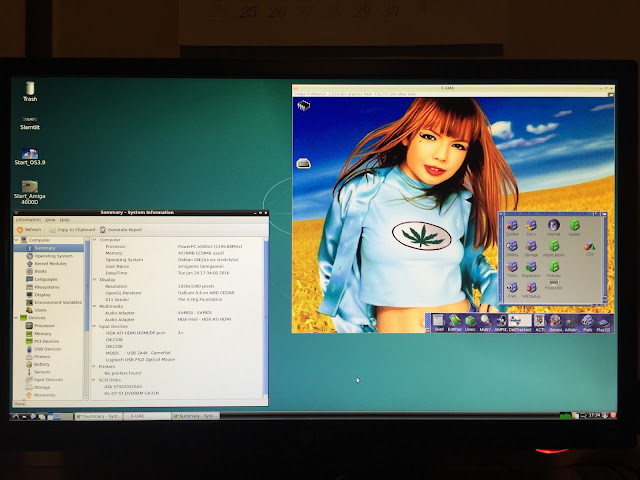Viewport: 640px width, 480px height.
Task: Collapse the Devices tree node in sidebar
Action: pyautogui.click(x=17, y=318)
